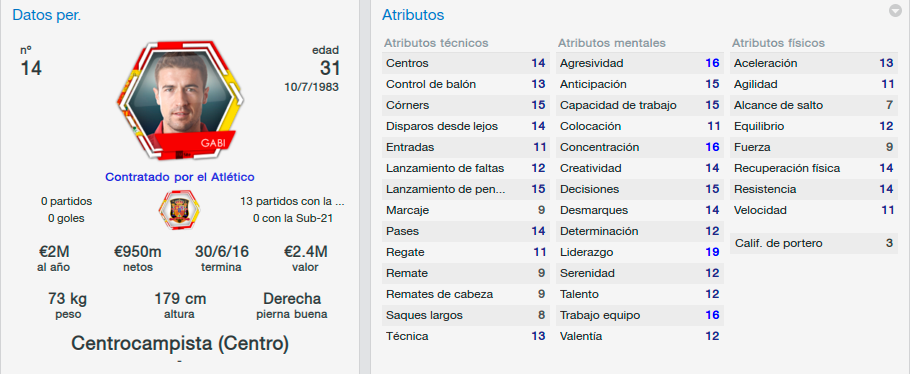Click the 'Atributos mentales' column header

[612, 43]
